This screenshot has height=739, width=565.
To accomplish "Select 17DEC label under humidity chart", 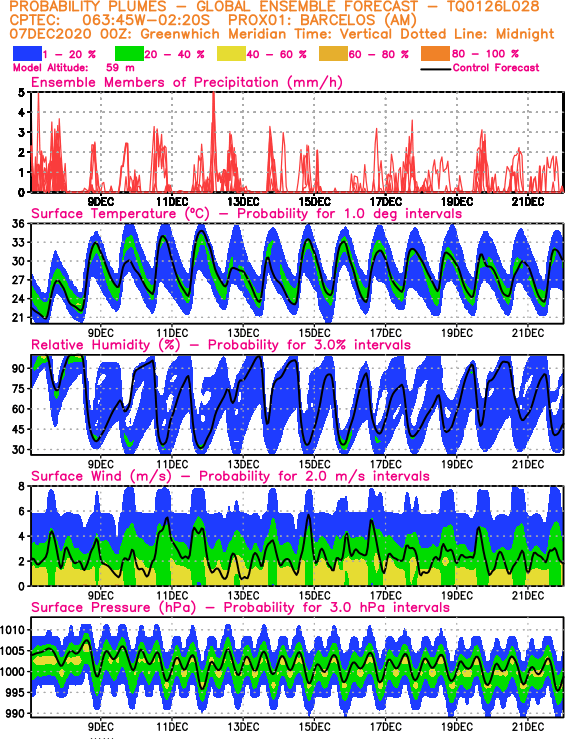I will (x=385, y=464).
